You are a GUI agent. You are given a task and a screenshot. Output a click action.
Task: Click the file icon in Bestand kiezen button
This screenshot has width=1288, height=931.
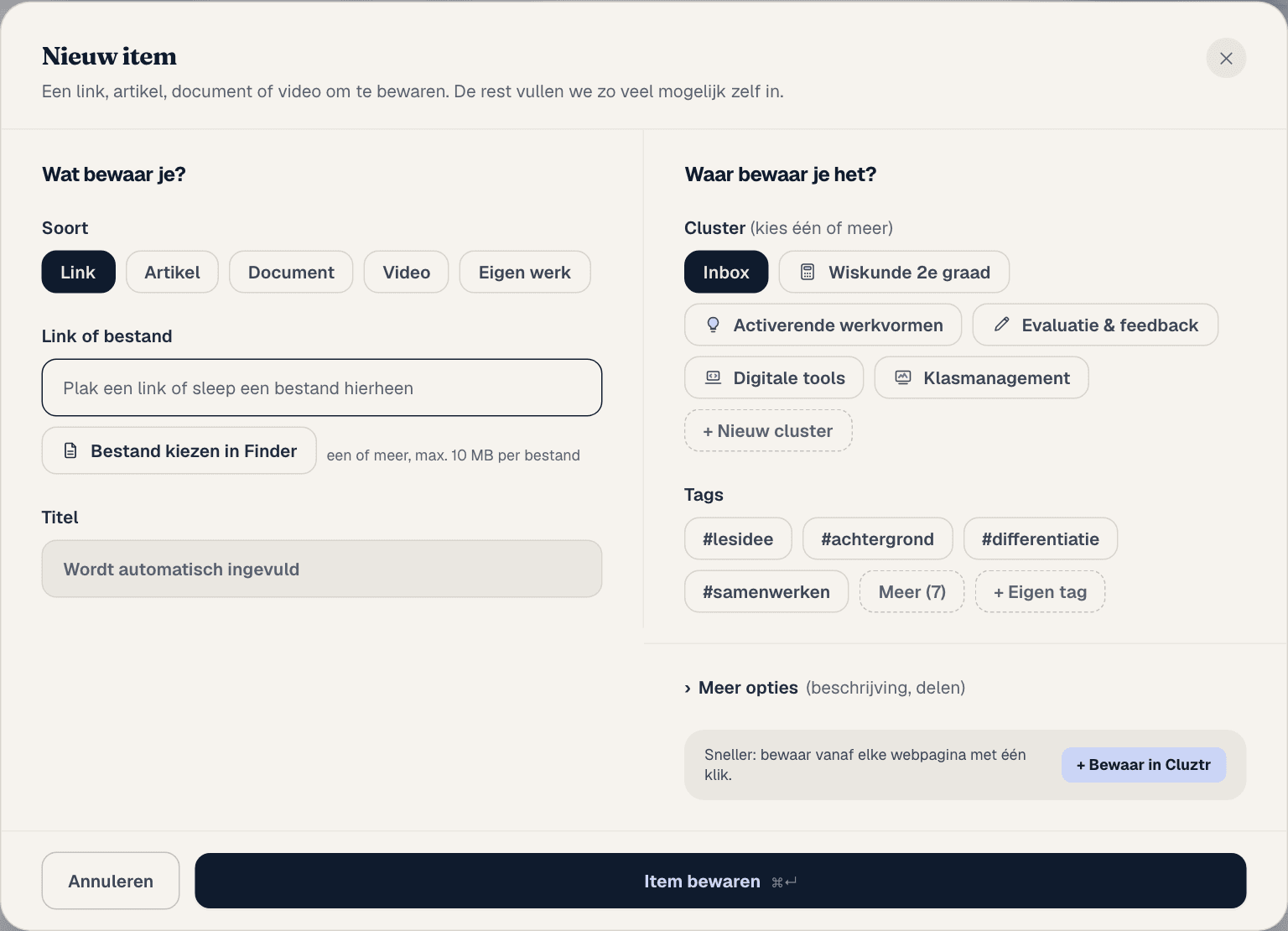(x=71, y=451)
